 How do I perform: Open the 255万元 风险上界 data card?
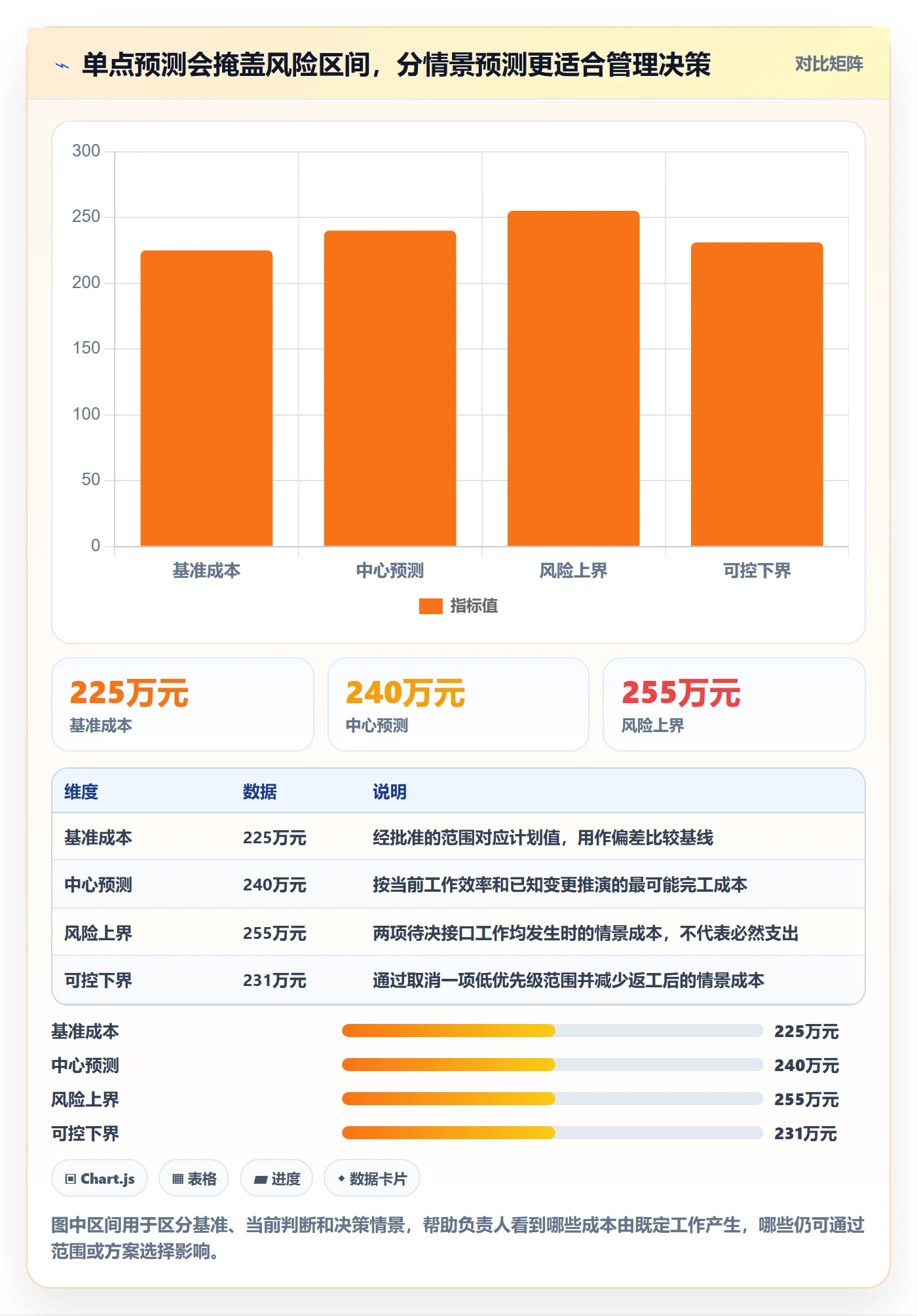pyautogui.click(x=734, y=704)
